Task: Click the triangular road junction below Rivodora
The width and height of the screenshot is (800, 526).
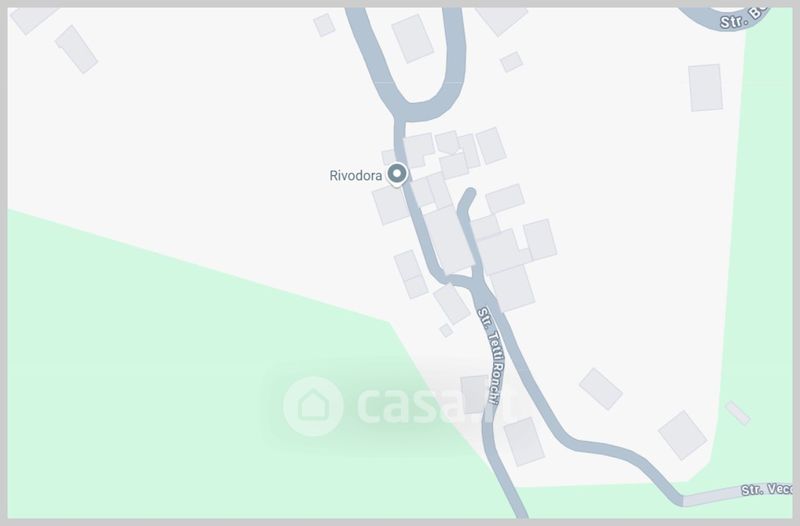Action: (x=463, y=280)
